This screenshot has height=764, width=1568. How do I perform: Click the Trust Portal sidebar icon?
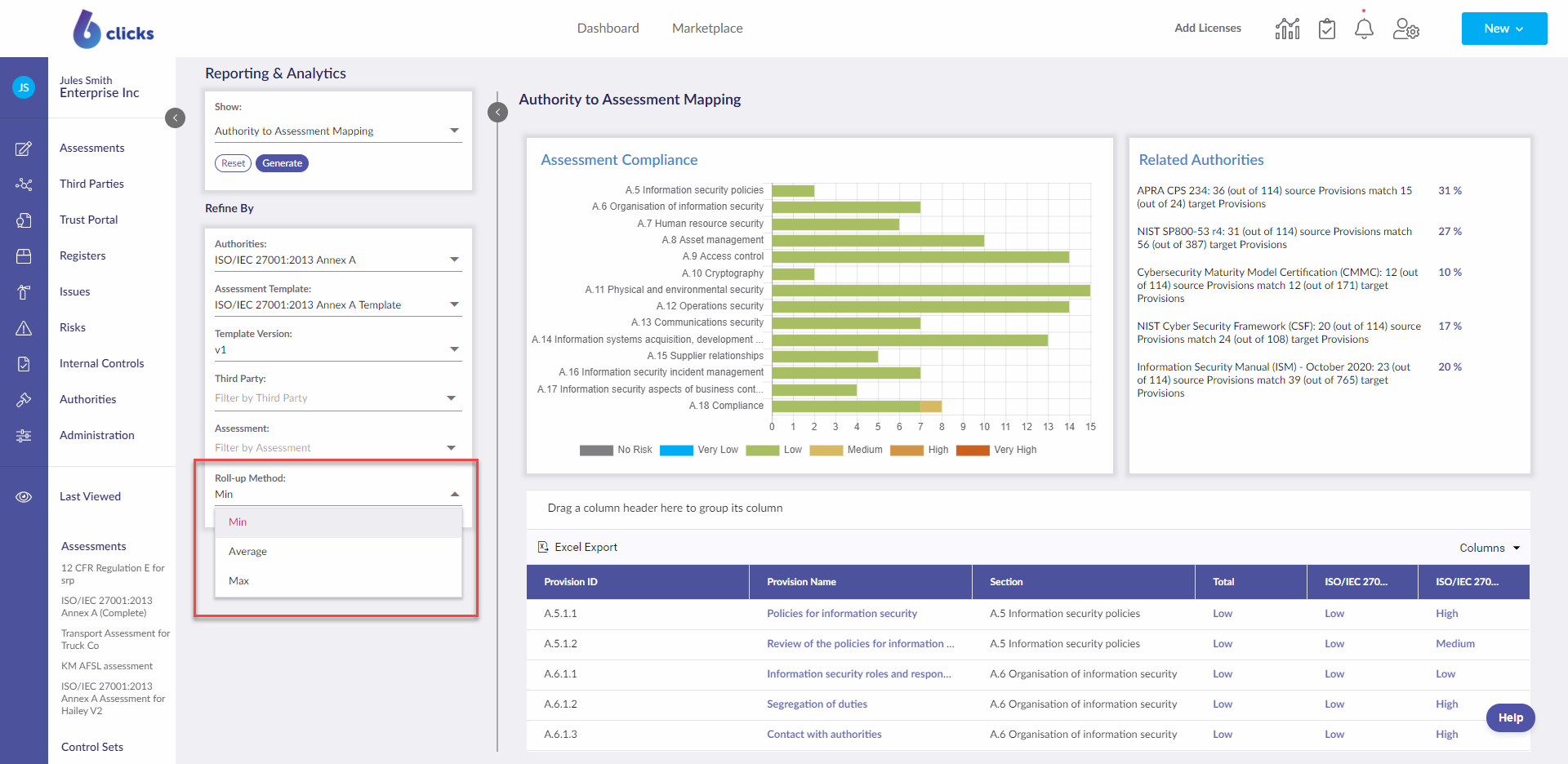point(24,220)
